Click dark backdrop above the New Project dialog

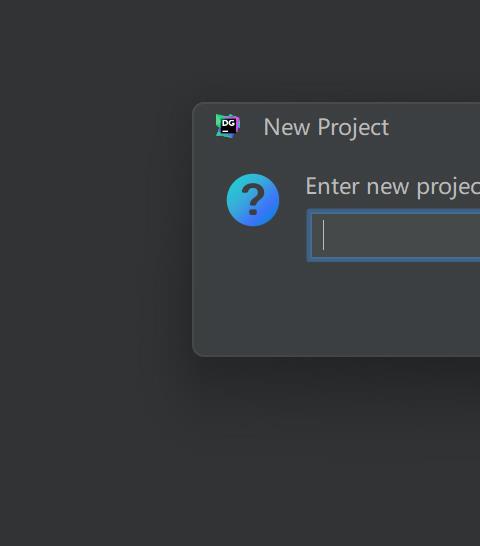point(240,51)
